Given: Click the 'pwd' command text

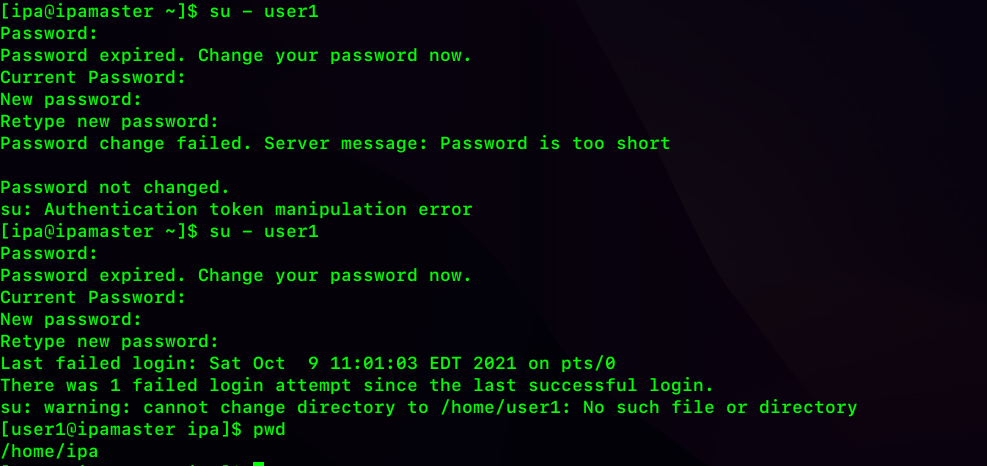Looking at the screenshot, I should coord(269,431).
